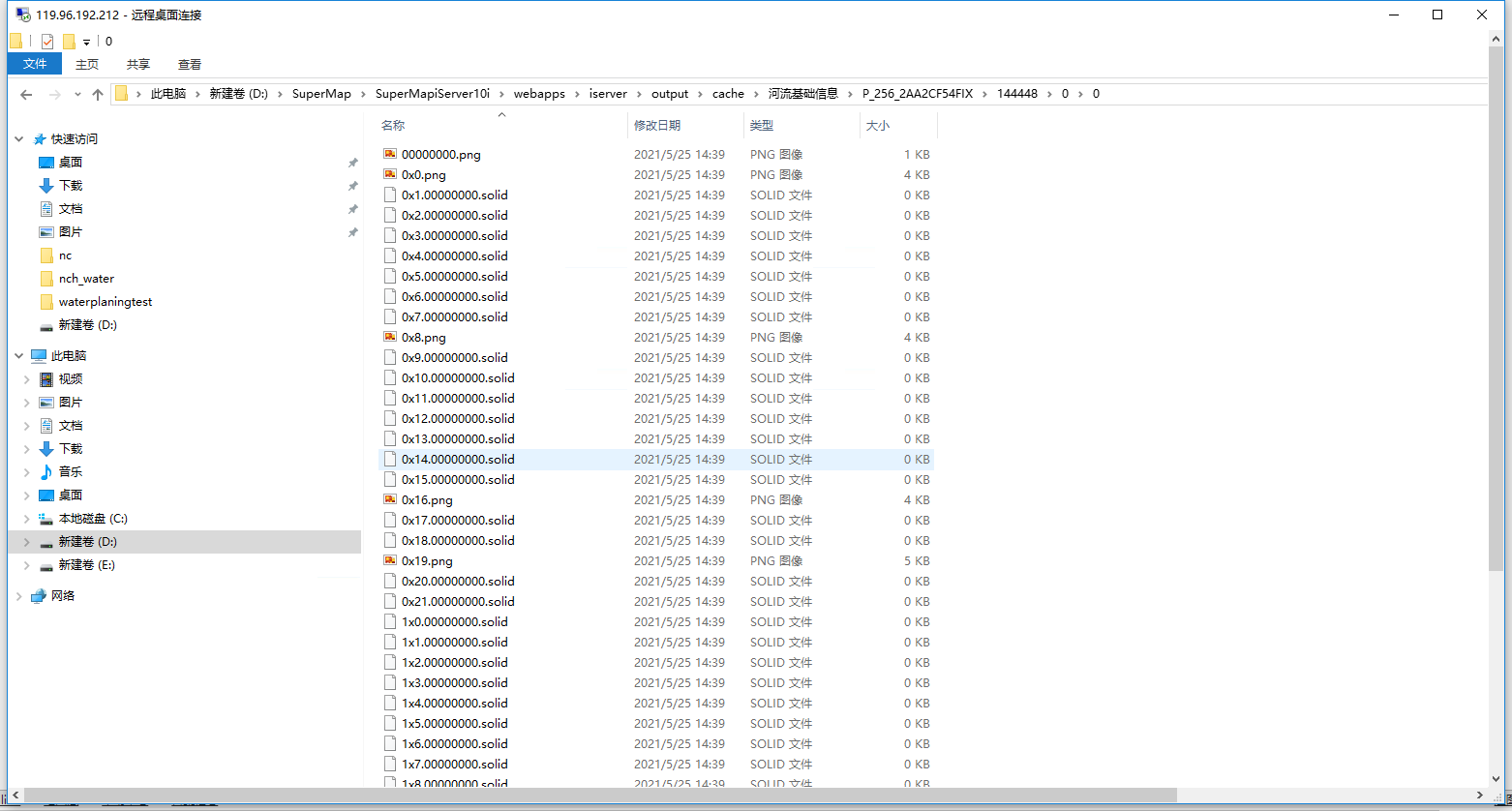Viewport: 1512px width, 811px height.
Task: Click the Up one level arrow
Action: (x=97, y=94)
